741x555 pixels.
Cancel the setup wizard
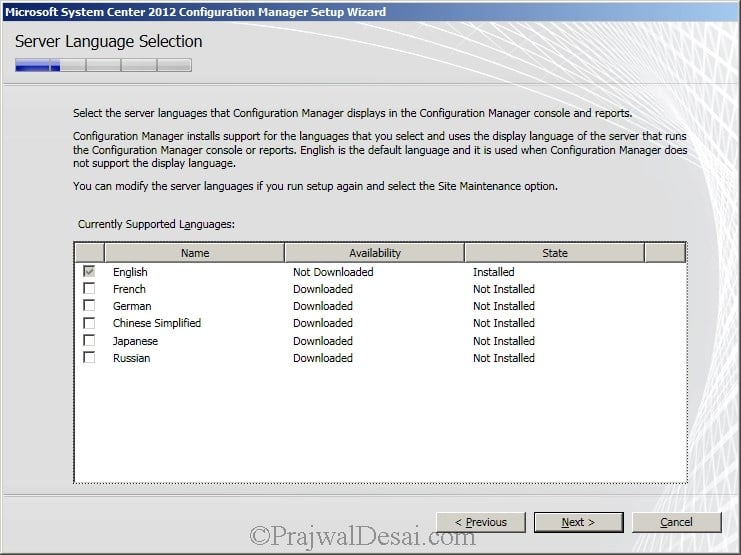coord(677,522)
